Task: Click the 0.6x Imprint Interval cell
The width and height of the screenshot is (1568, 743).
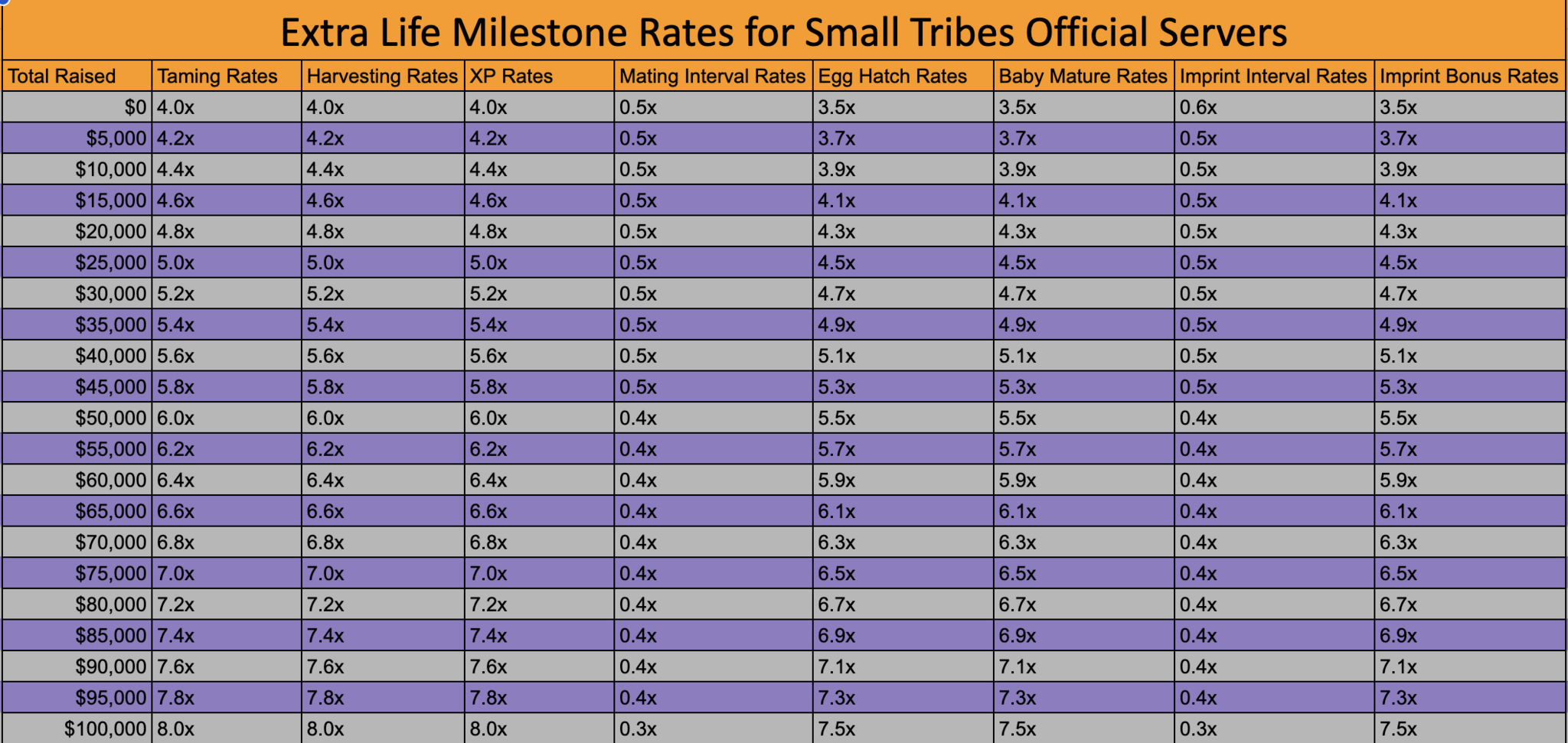Action: [1198, 108]
